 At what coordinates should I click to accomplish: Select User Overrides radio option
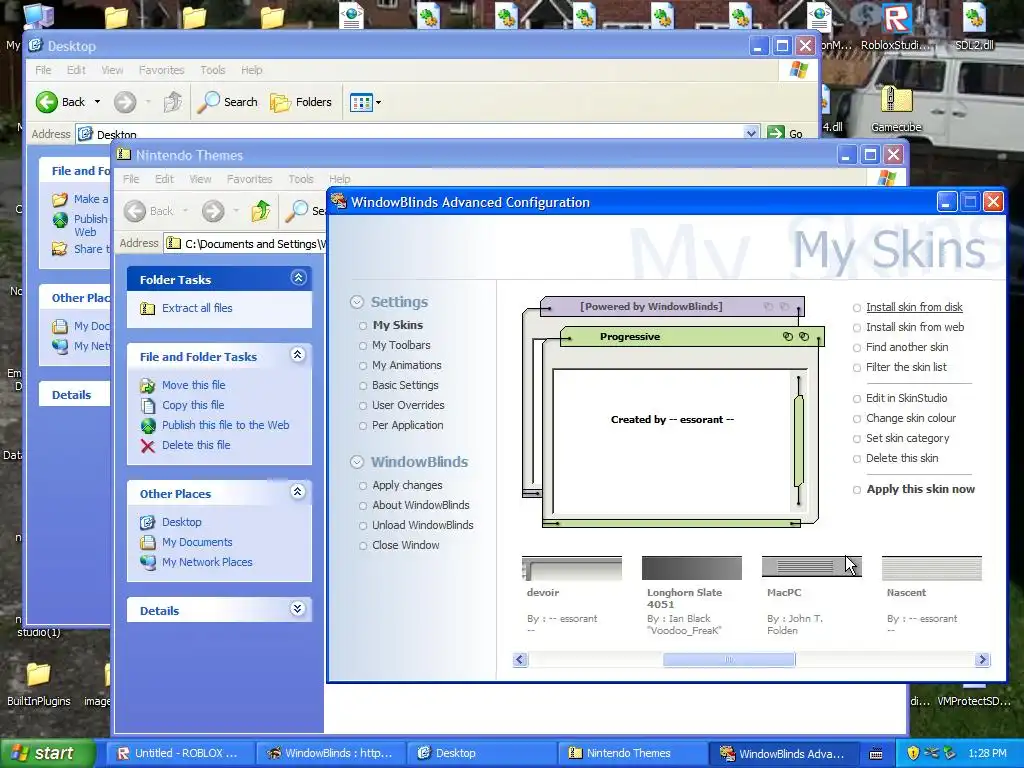point(362,406)
